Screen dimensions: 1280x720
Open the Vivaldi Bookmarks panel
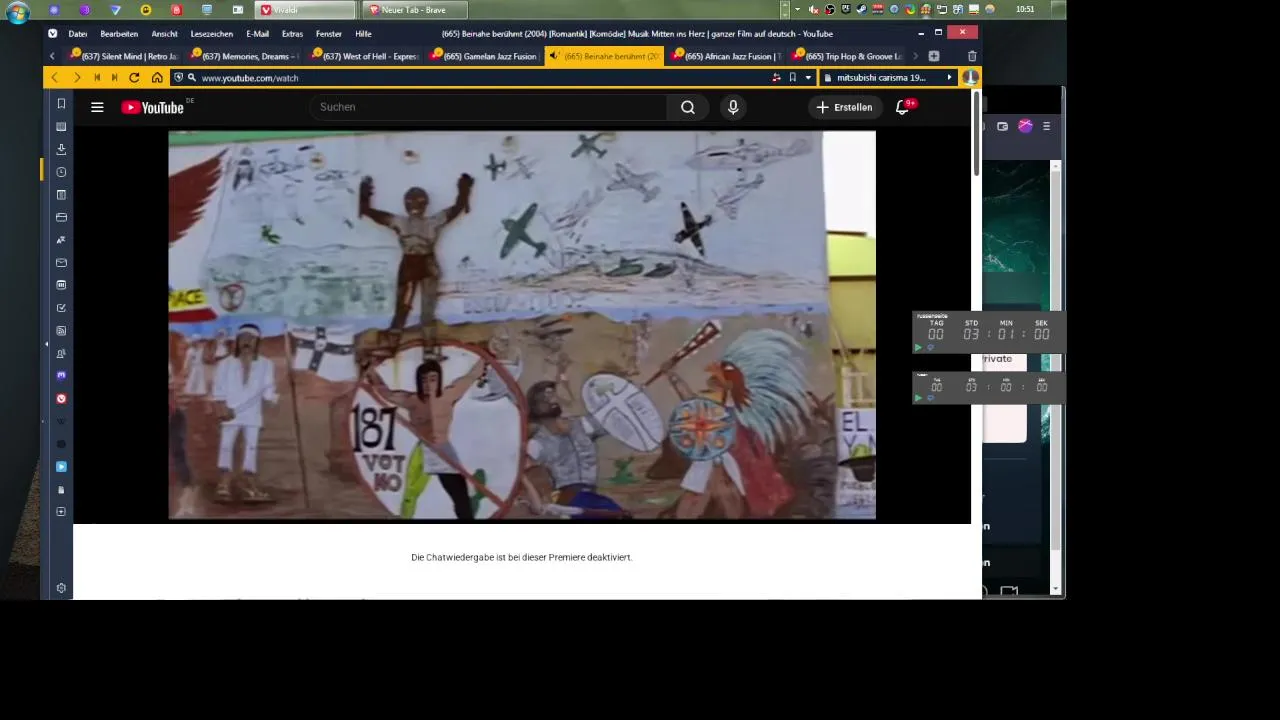pos(61,104)
